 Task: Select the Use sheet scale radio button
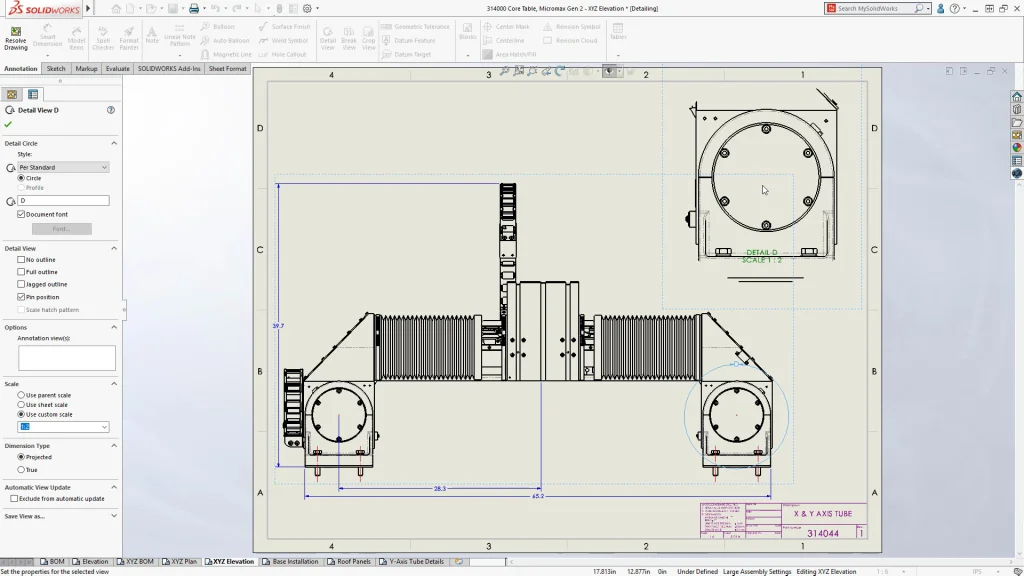click(x=22, y=405)
